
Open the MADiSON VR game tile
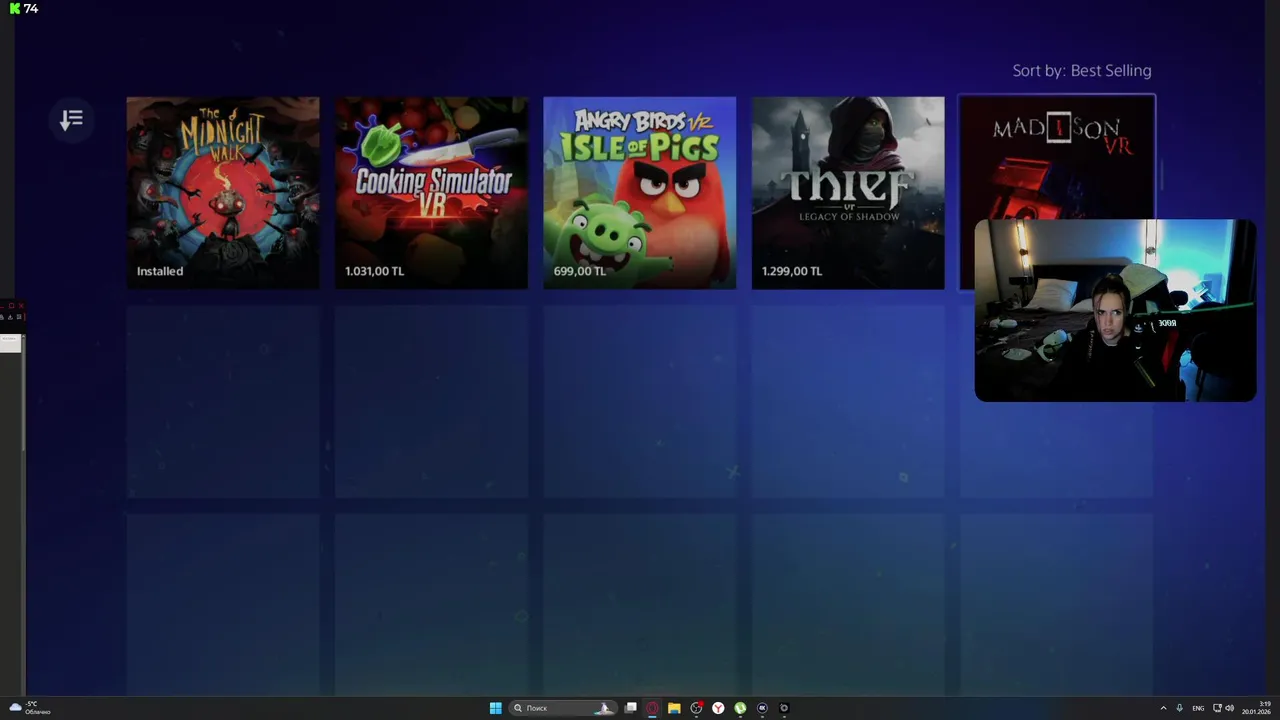click(1056, 157)
